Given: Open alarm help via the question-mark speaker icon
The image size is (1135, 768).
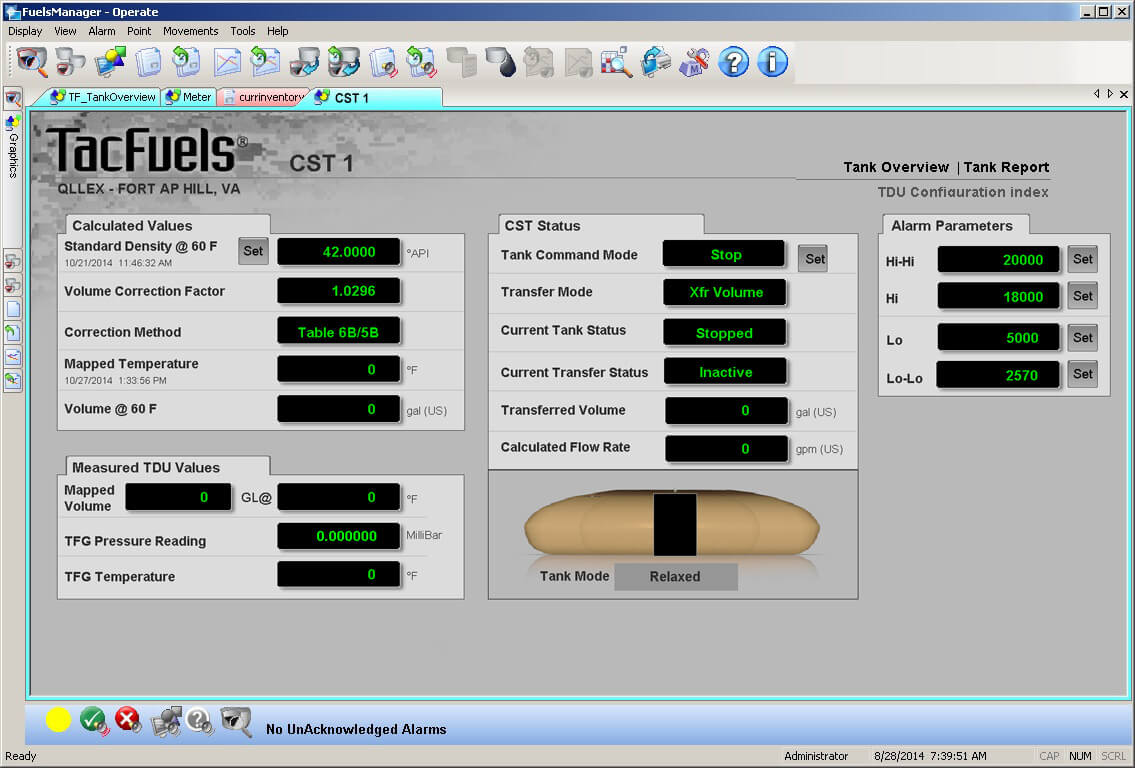Looking at the screenshot, I should pyautogui.click(x=199, y=719).
